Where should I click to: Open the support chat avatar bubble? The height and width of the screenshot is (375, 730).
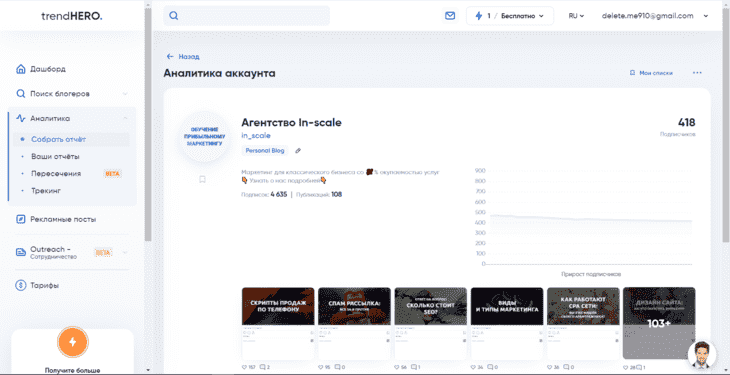702,355
